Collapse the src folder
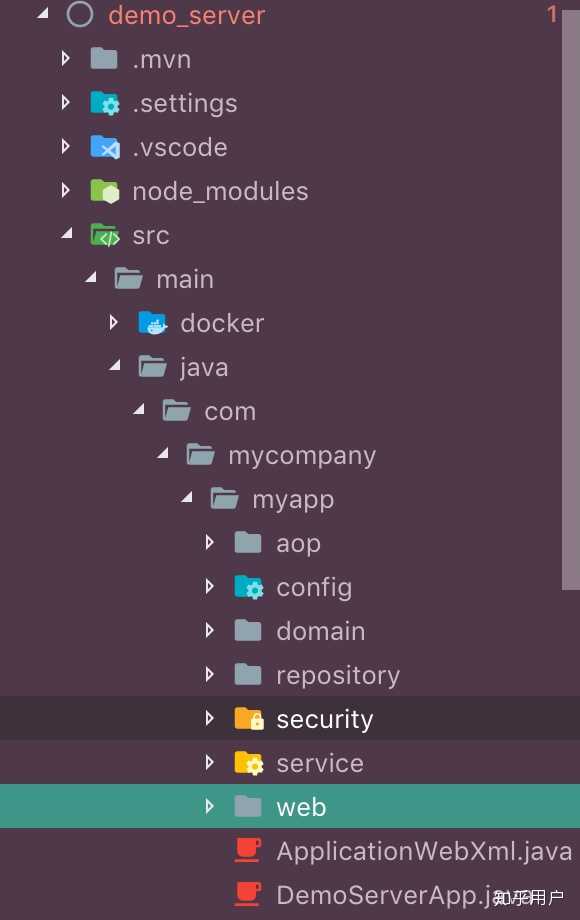Viewport: 580px width, 920px height. pos(66,234)
